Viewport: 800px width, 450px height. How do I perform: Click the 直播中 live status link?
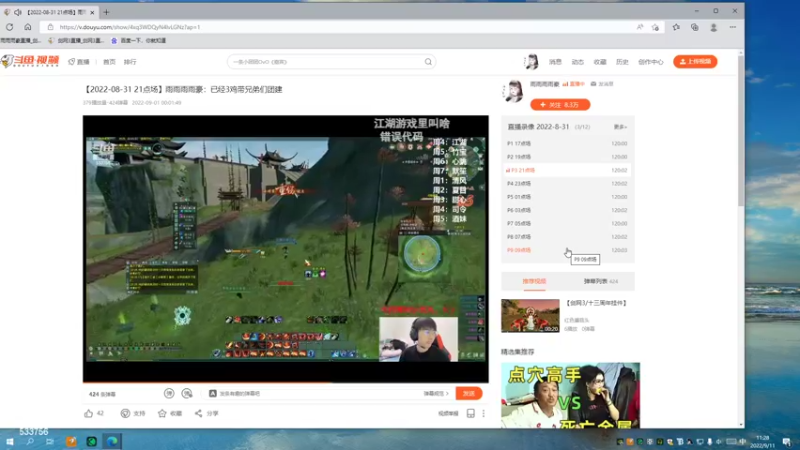pos(573,84)
